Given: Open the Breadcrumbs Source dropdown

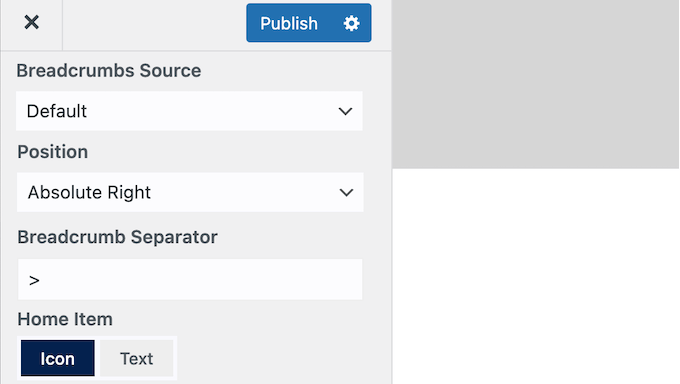Looking at the screenshot, I should [189, 111].
